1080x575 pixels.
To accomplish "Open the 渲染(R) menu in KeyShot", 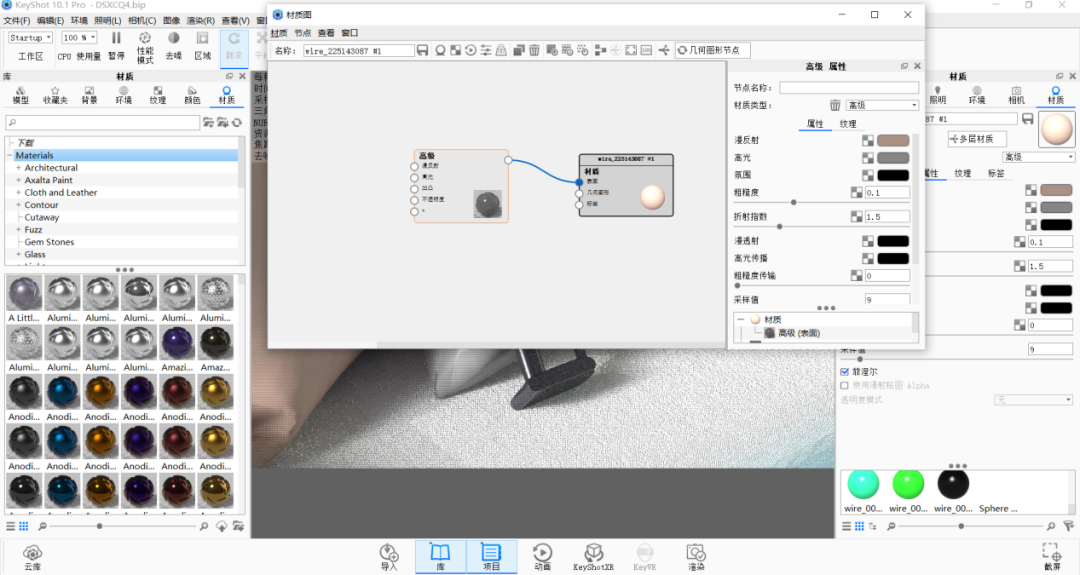I will [200, 21].
